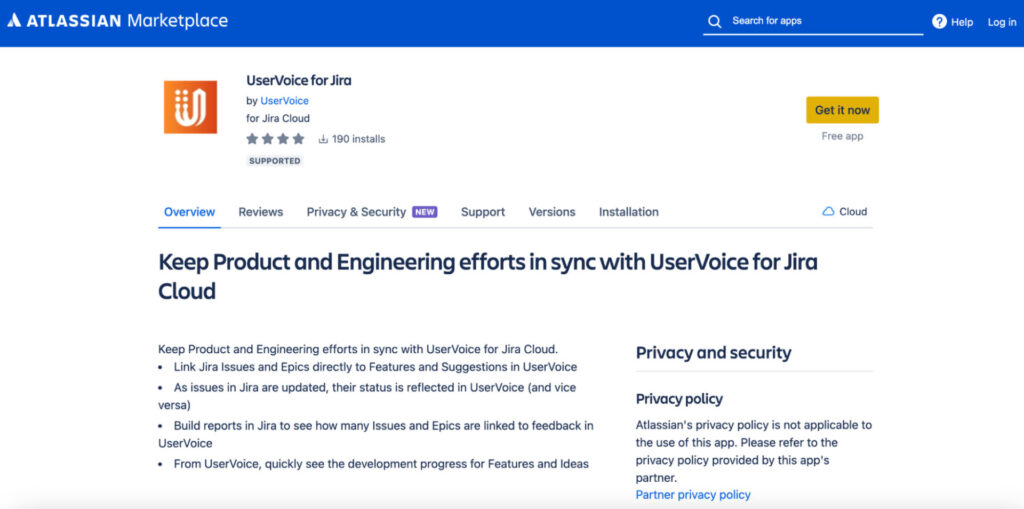1024x509 pixels.
Task: Click the SUPPORTED badge
Action: point(274,161)
